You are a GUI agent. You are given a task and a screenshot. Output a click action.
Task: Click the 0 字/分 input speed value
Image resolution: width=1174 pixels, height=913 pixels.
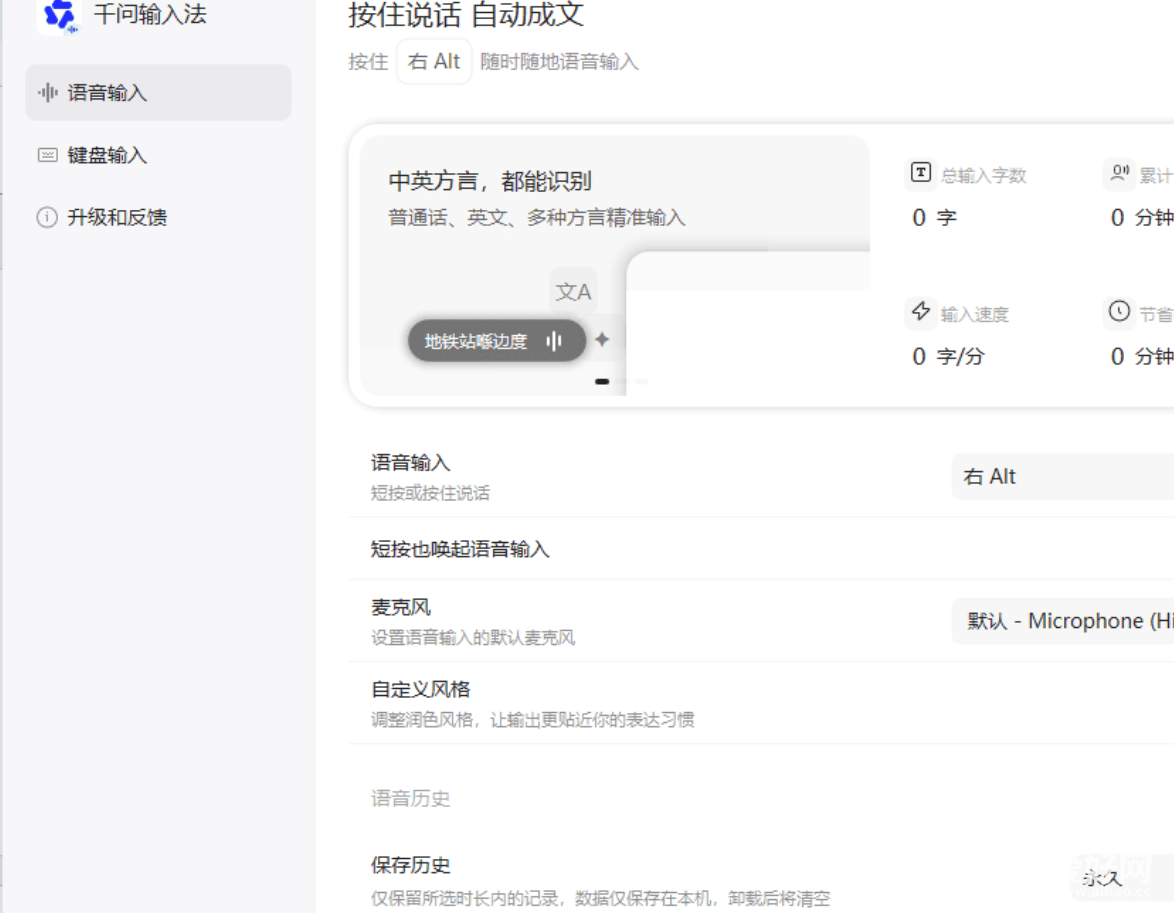[948, 356]
